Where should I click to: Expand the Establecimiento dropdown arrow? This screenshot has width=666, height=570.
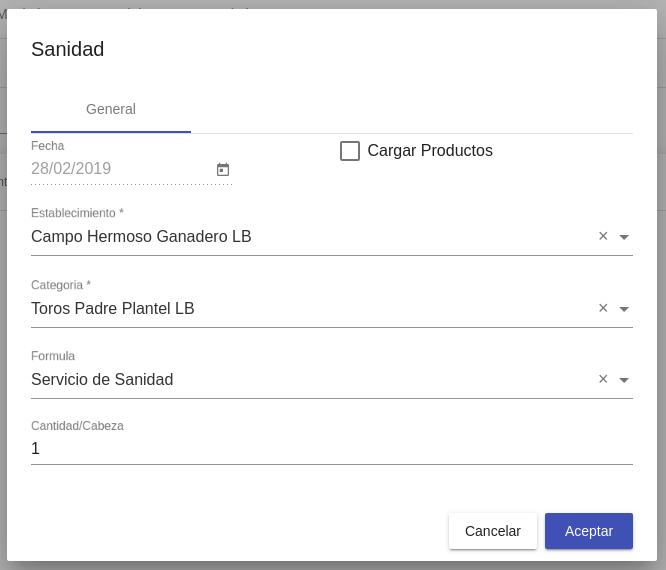[x=624, y=237]
